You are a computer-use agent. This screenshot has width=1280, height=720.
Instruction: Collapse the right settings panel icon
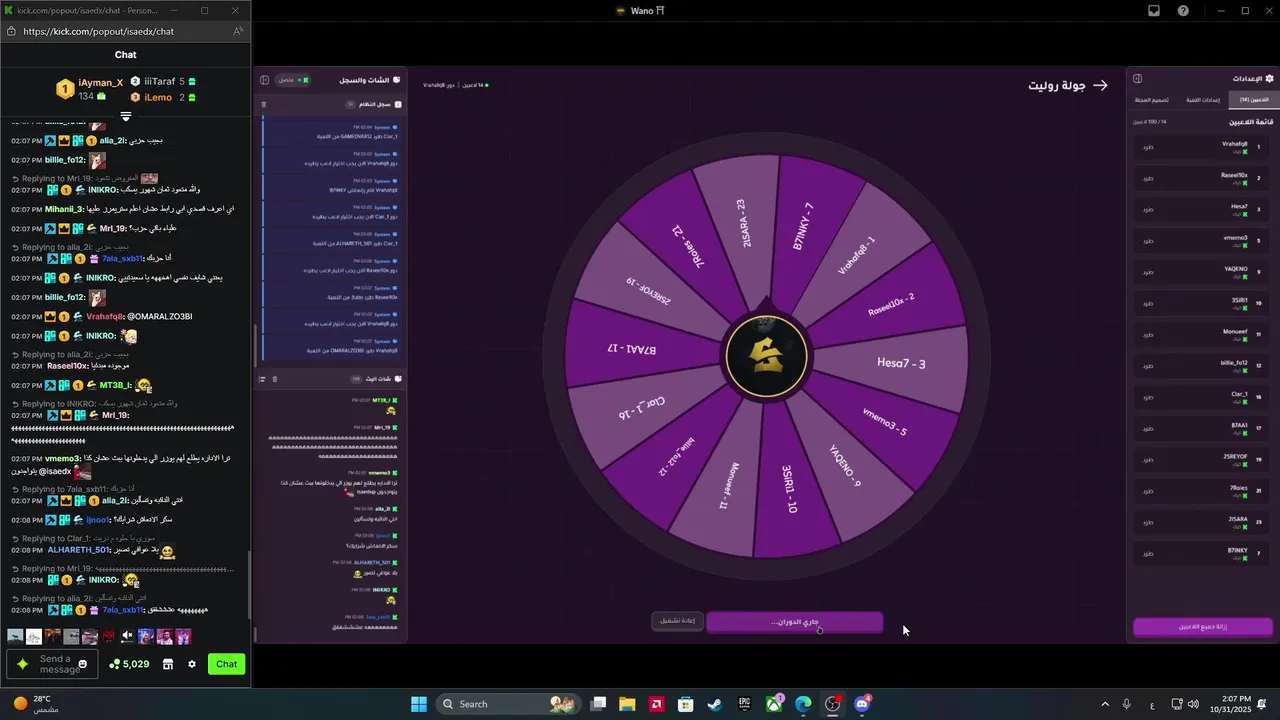pyautogui.click(x=1137, y=78)
